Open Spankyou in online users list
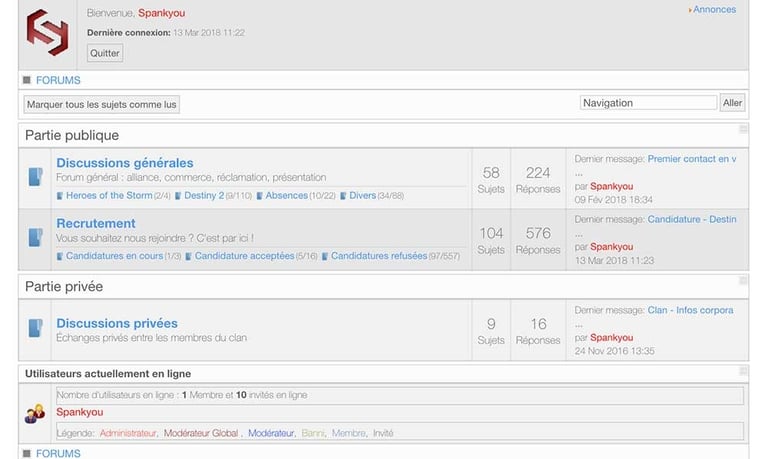Viewport: 768px width, 459px height. tap(80, 412)
